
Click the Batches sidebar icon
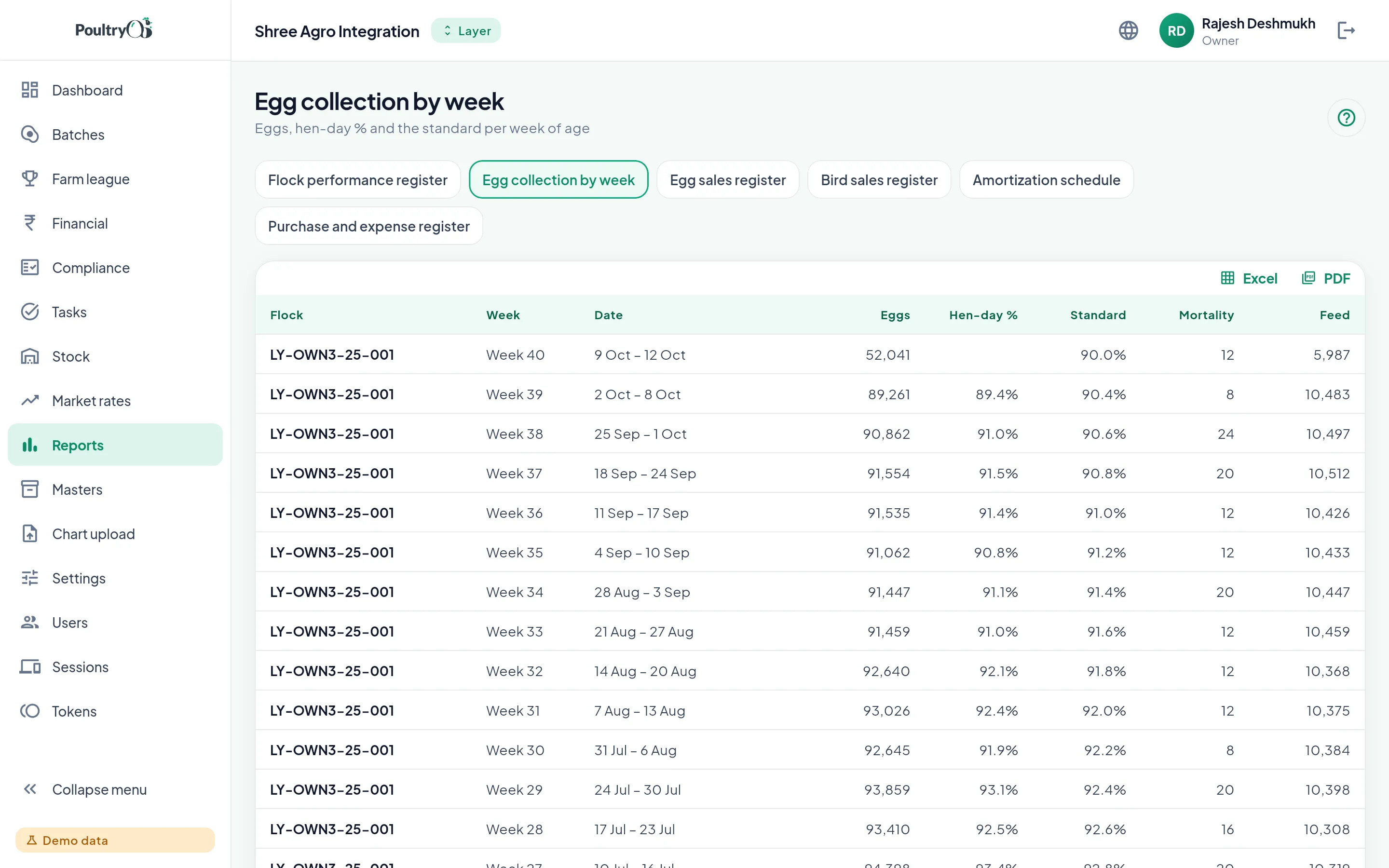coord(30,135)
